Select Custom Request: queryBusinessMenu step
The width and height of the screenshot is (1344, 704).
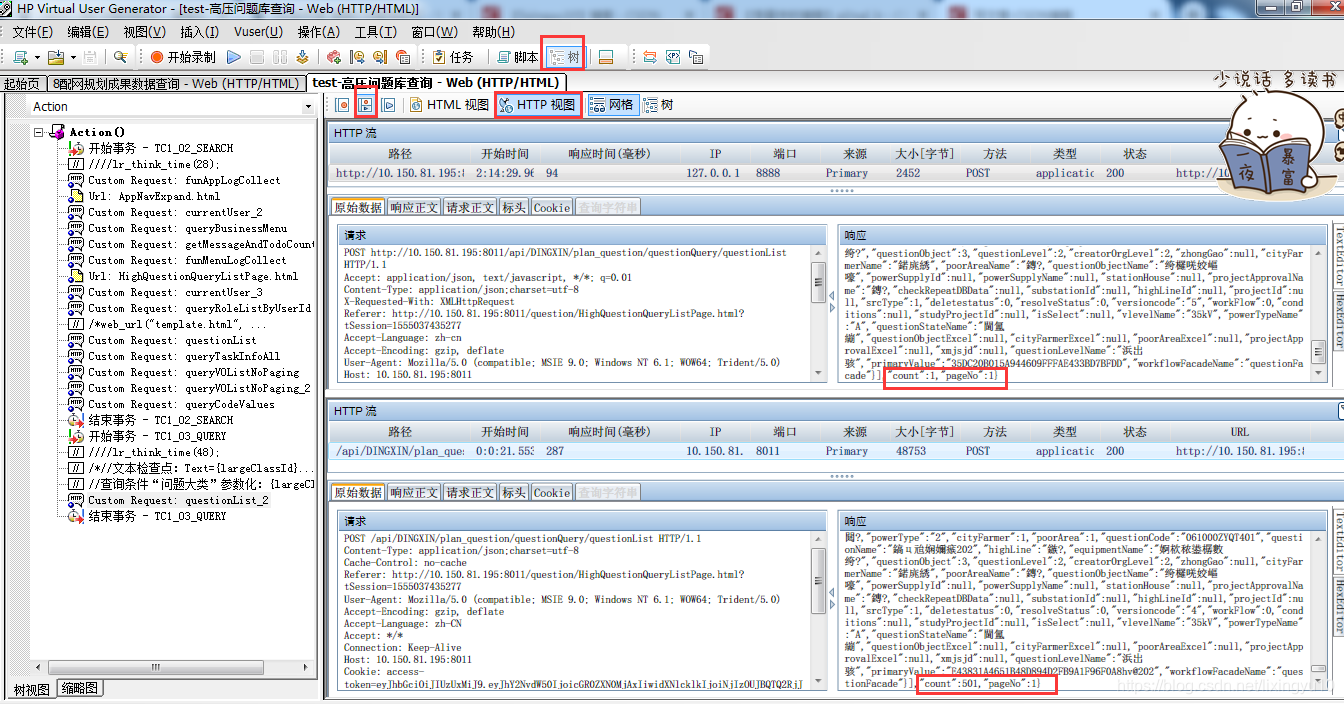pyautogui.click(x=187, y=228)
